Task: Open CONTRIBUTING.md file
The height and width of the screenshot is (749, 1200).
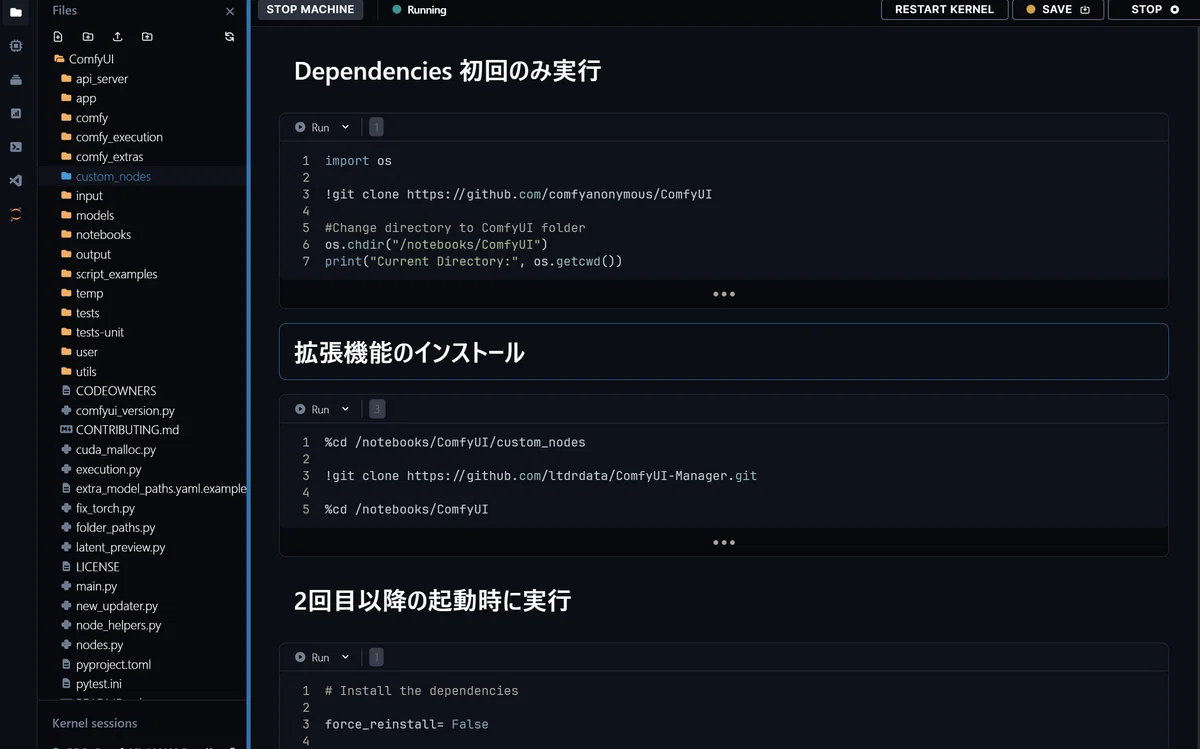Action: coord(120,430)
